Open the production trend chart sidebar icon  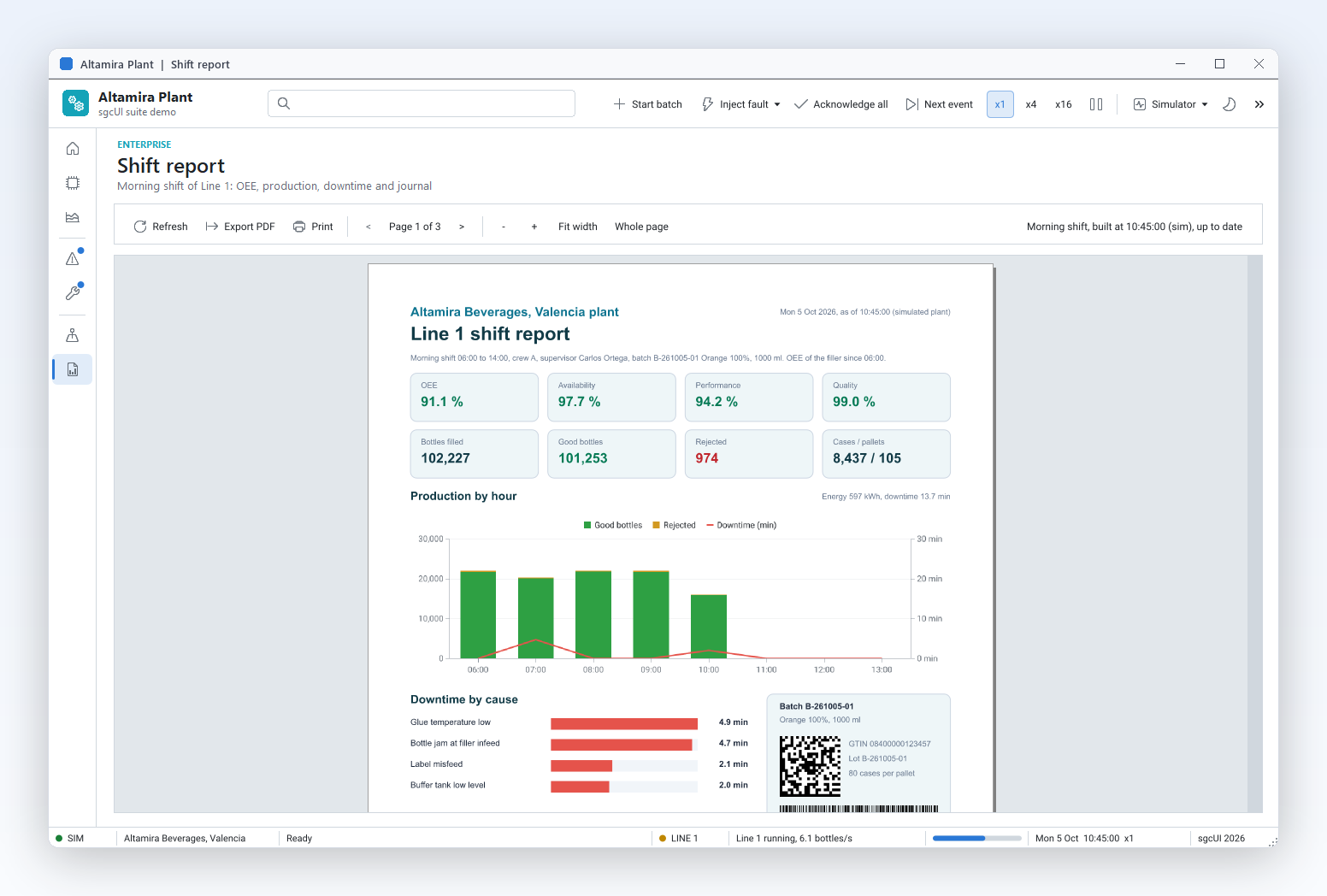(x=73, y=217)
